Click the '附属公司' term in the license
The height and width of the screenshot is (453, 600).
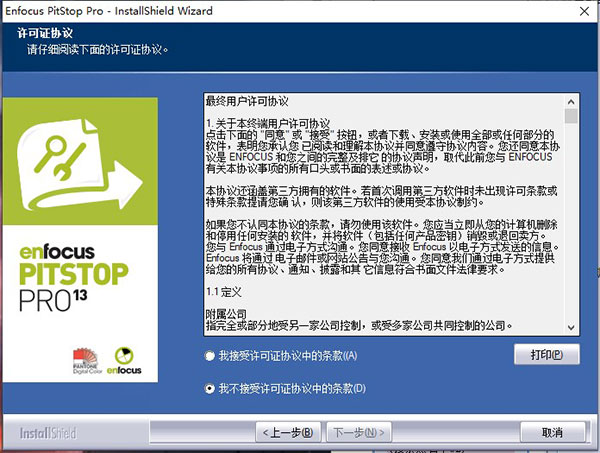click(x=226, y=314)
